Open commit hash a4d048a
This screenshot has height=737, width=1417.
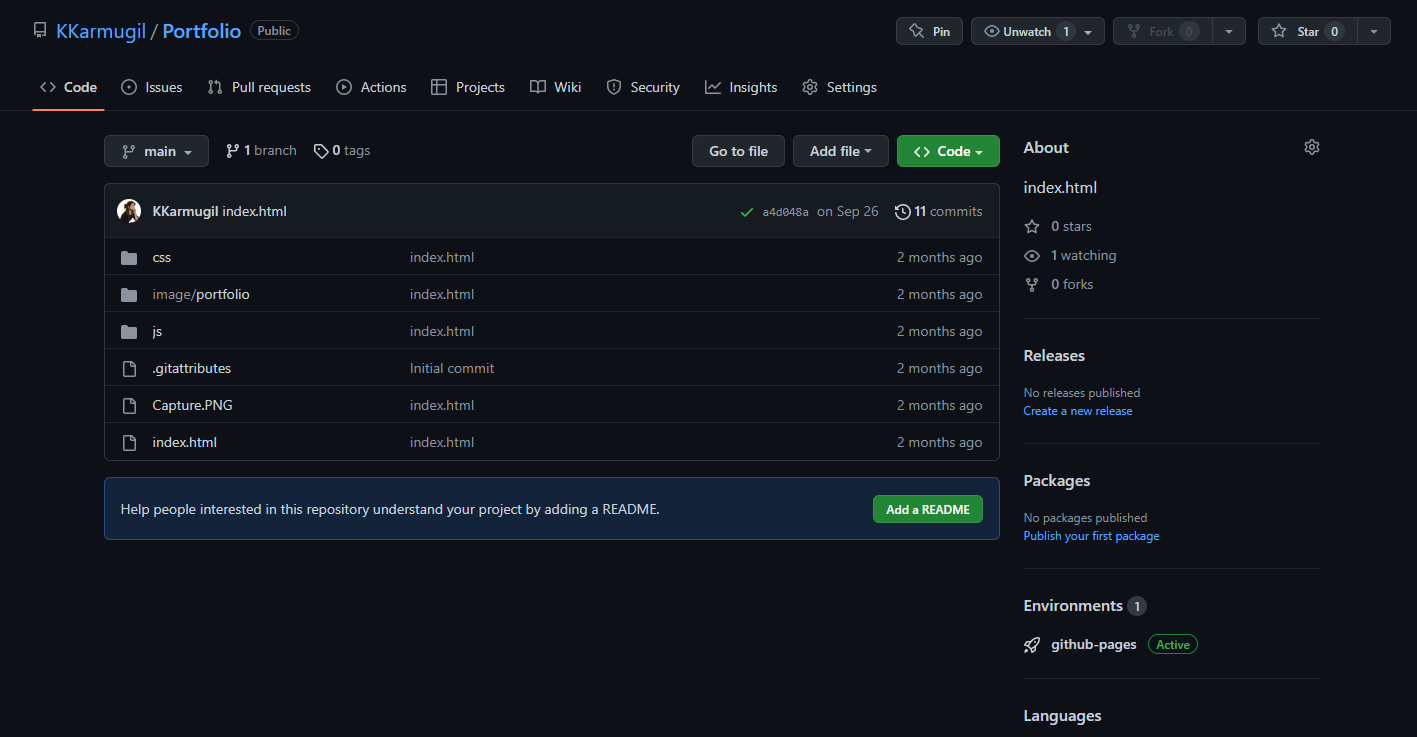pyautogui.click(x=786, y=212)
